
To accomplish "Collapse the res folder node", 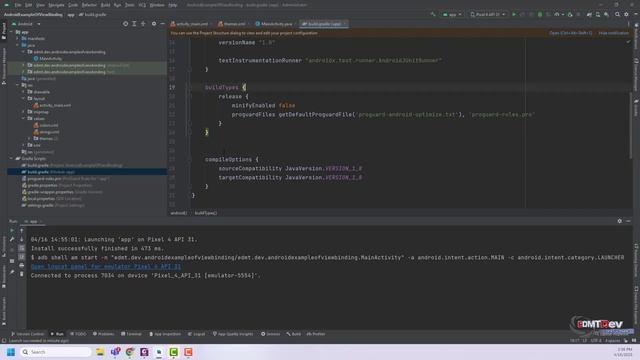I will click(18, 85).
